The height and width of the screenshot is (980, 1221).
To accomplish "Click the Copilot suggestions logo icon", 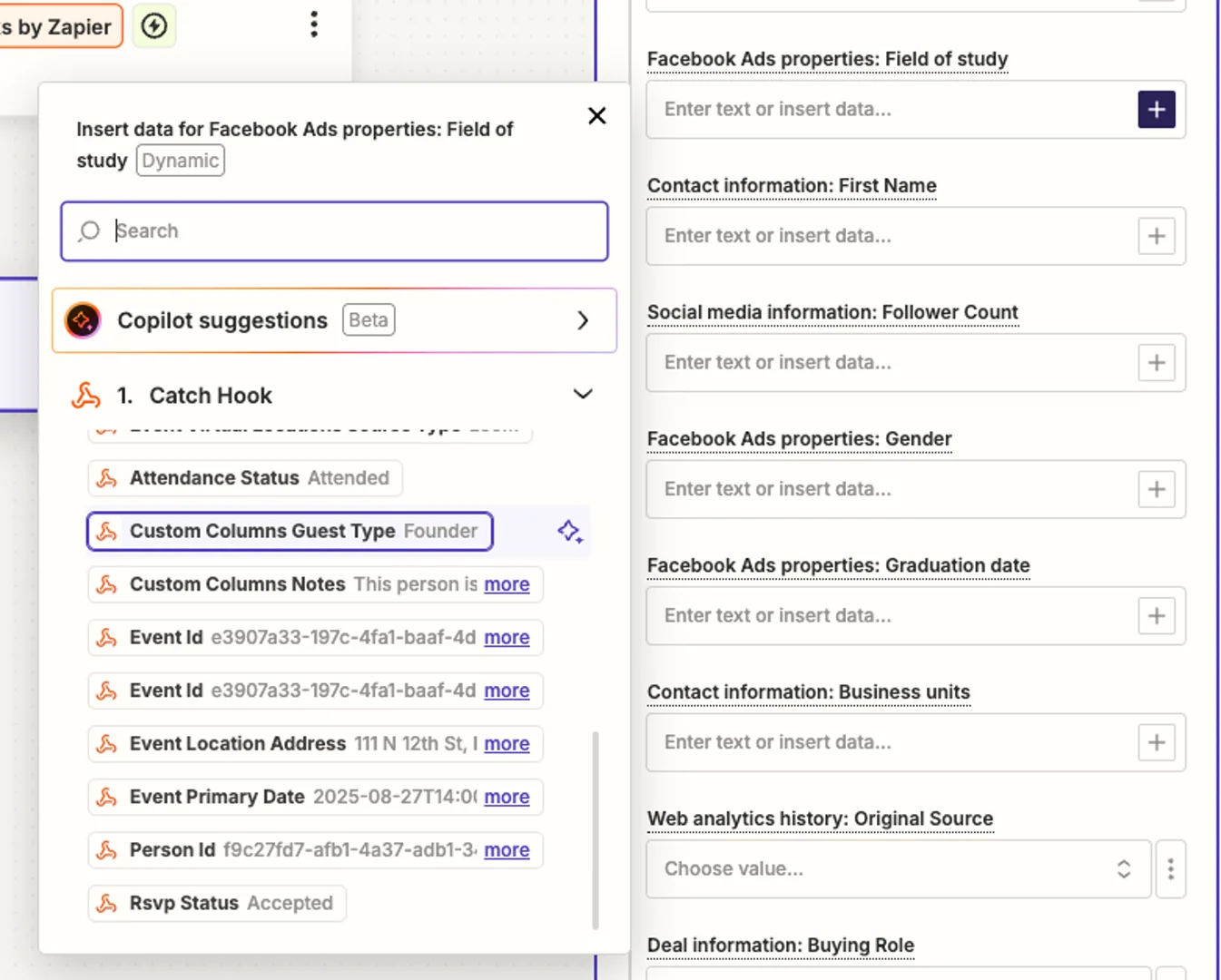I will point(83,320).
